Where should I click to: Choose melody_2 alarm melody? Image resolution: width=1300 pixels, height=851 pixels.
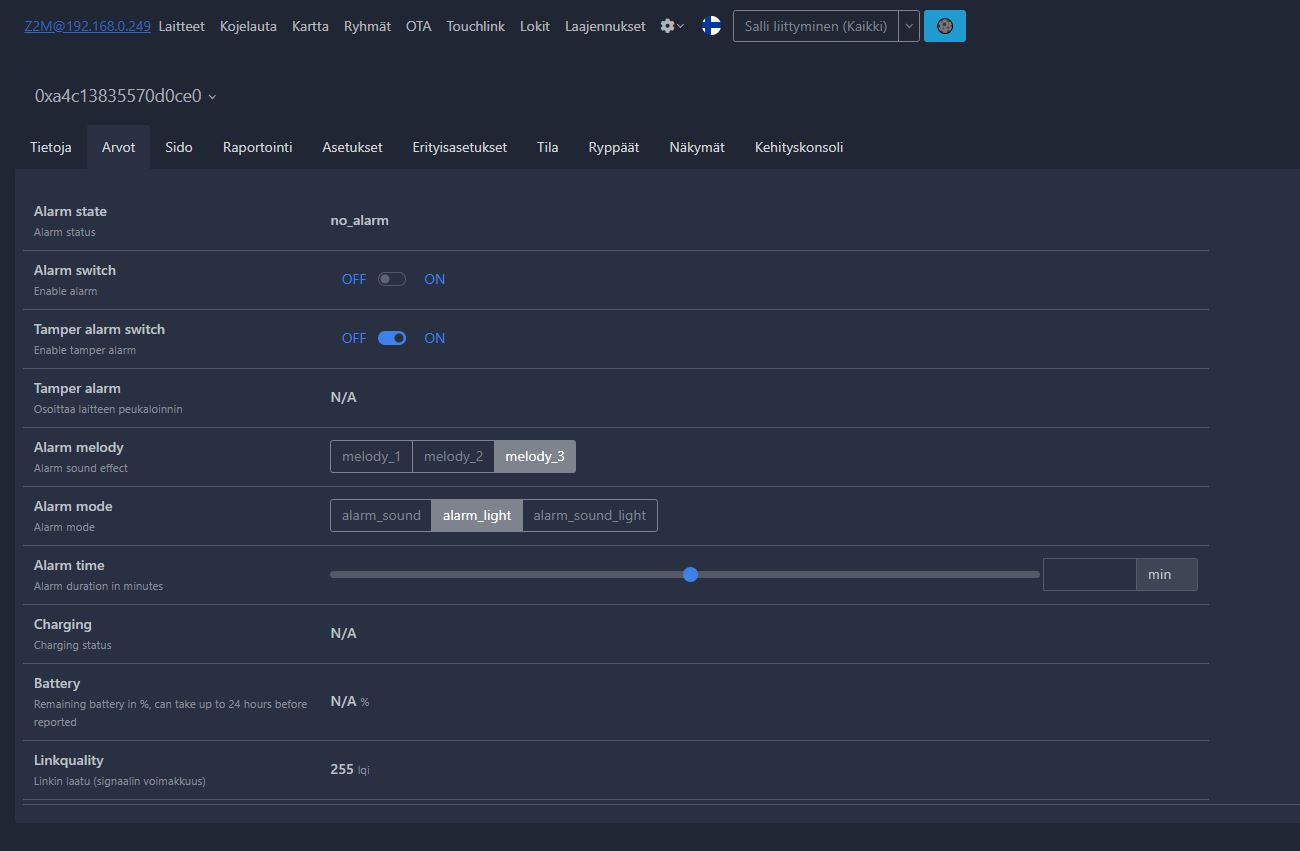tap(453, 457)
